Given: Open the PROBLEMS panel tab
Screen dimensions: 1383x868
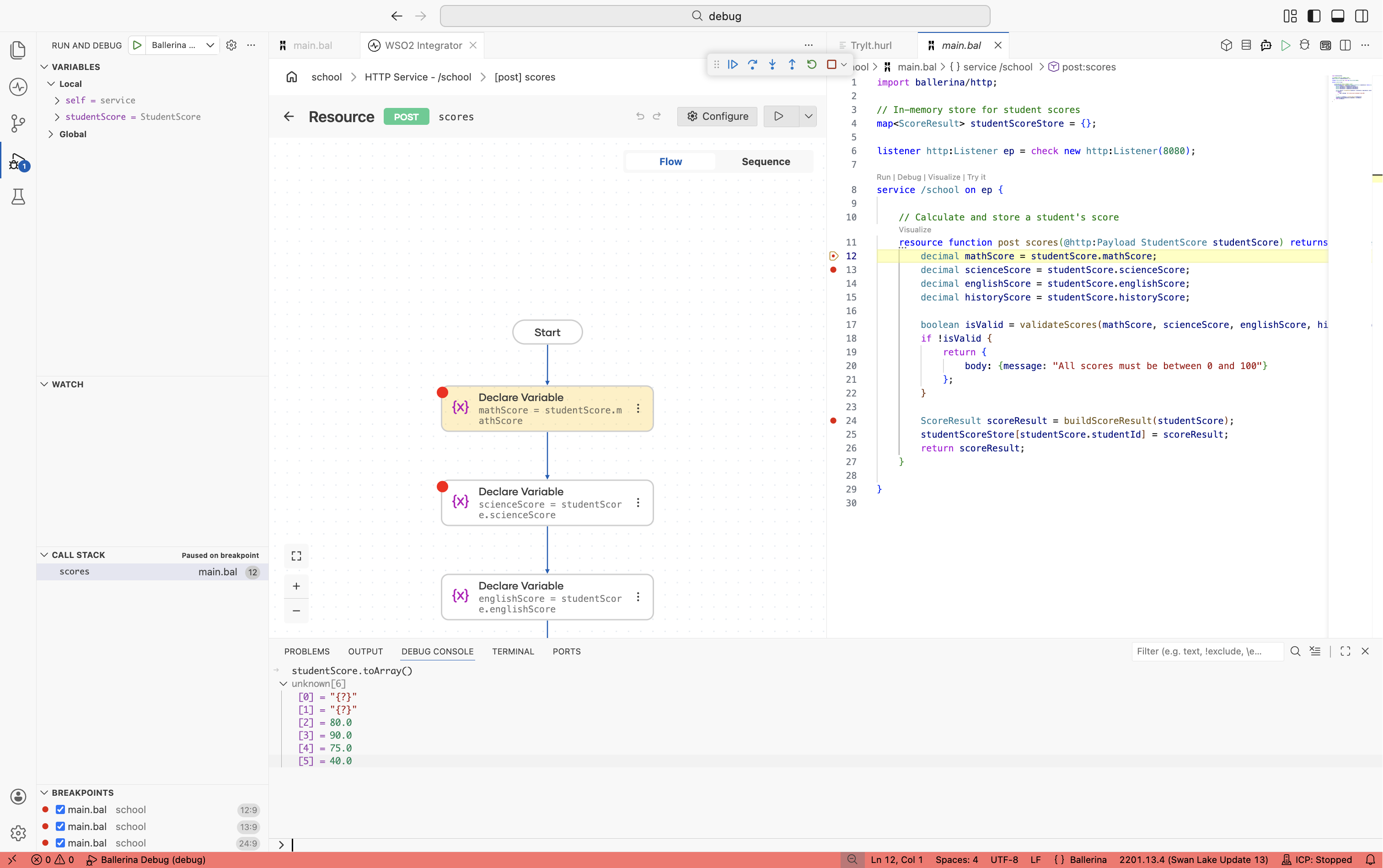Looking at the screenshot, I should pyautogui.click(x=306, y=652).
